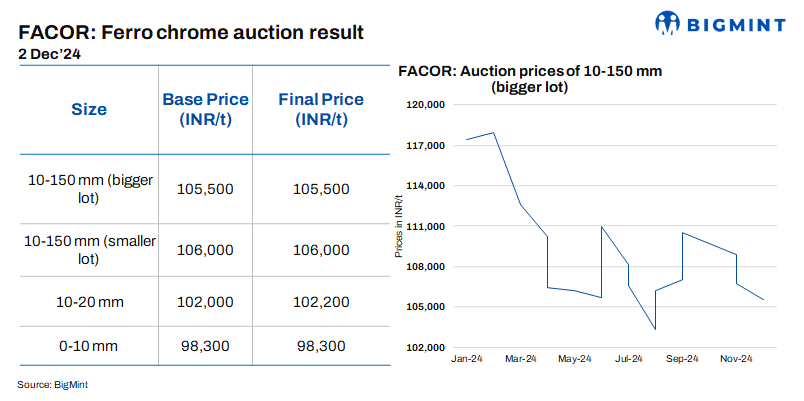
Task: Click the 102,200 final price cell
Action: click(x=321, y=302)
